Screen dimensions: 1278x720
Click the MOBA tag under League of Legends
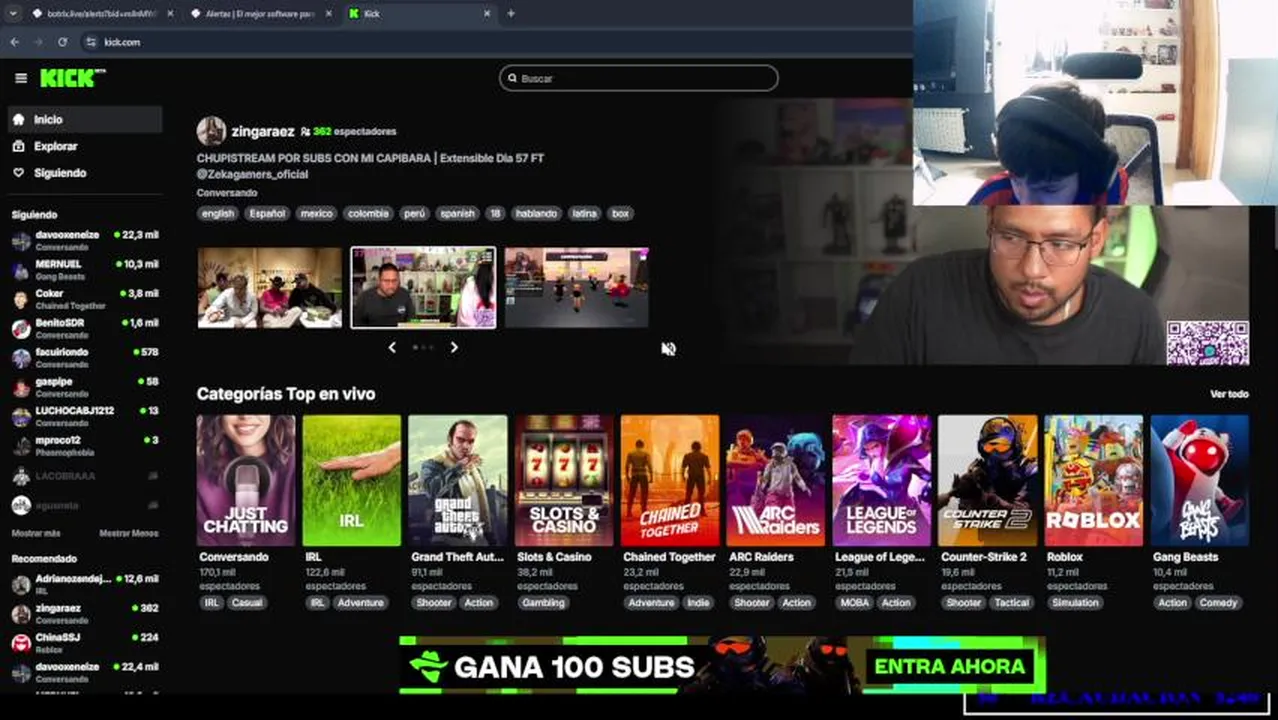pyautogui.click(x=855, y=603)
